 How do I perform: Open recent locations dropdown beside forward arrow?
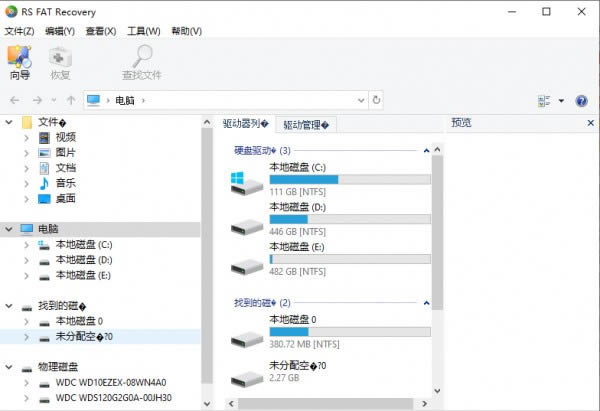[x=54, y=100]
